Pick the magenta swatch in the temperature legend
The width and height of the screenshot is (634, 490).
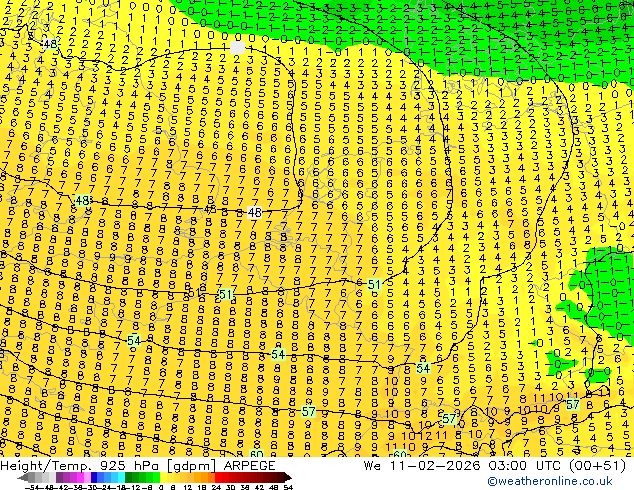coord(80,477)
